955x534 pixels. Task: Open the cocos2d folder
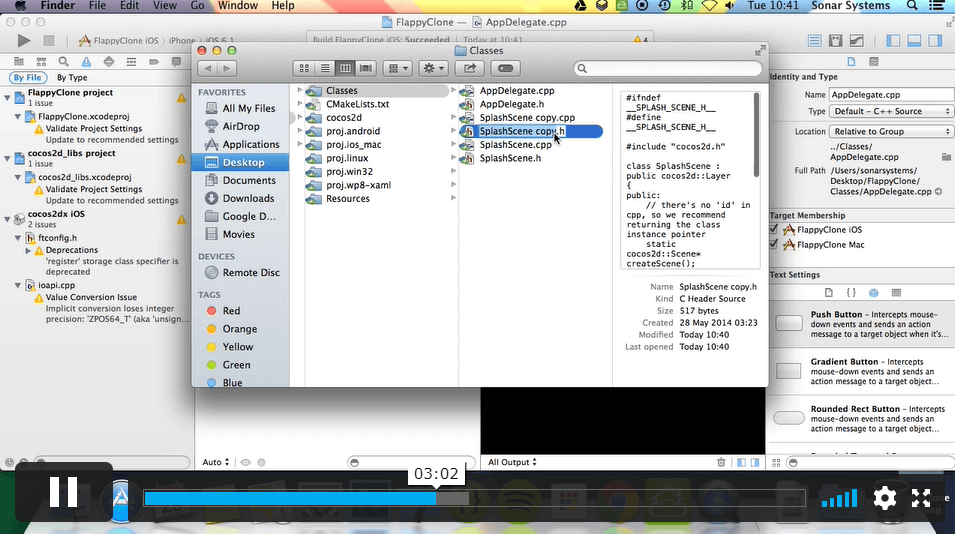coord(344,118)
